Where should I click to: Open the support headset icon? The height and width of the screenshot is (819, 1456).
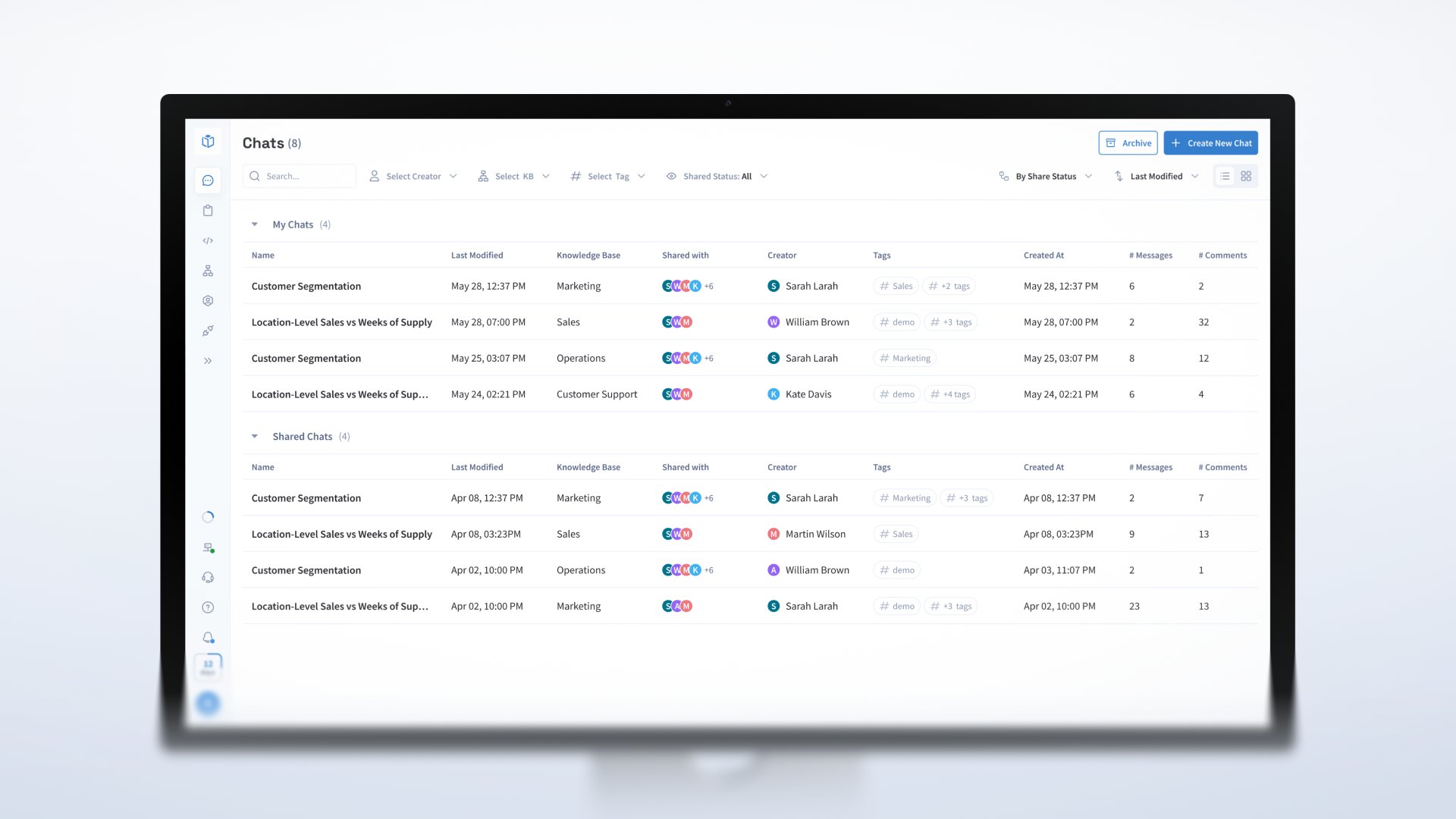[x=208, y=577]
